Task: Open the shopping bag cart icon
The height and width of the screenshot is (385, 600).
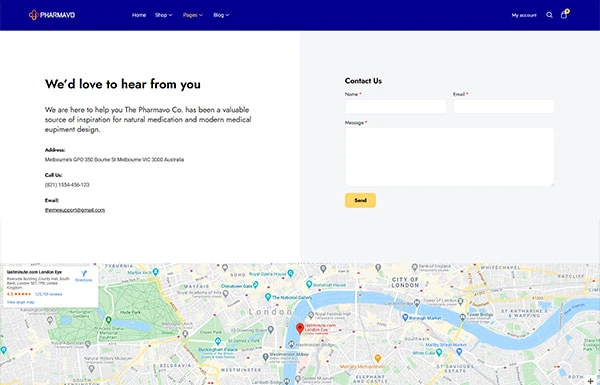Action: tap(564, 15)
